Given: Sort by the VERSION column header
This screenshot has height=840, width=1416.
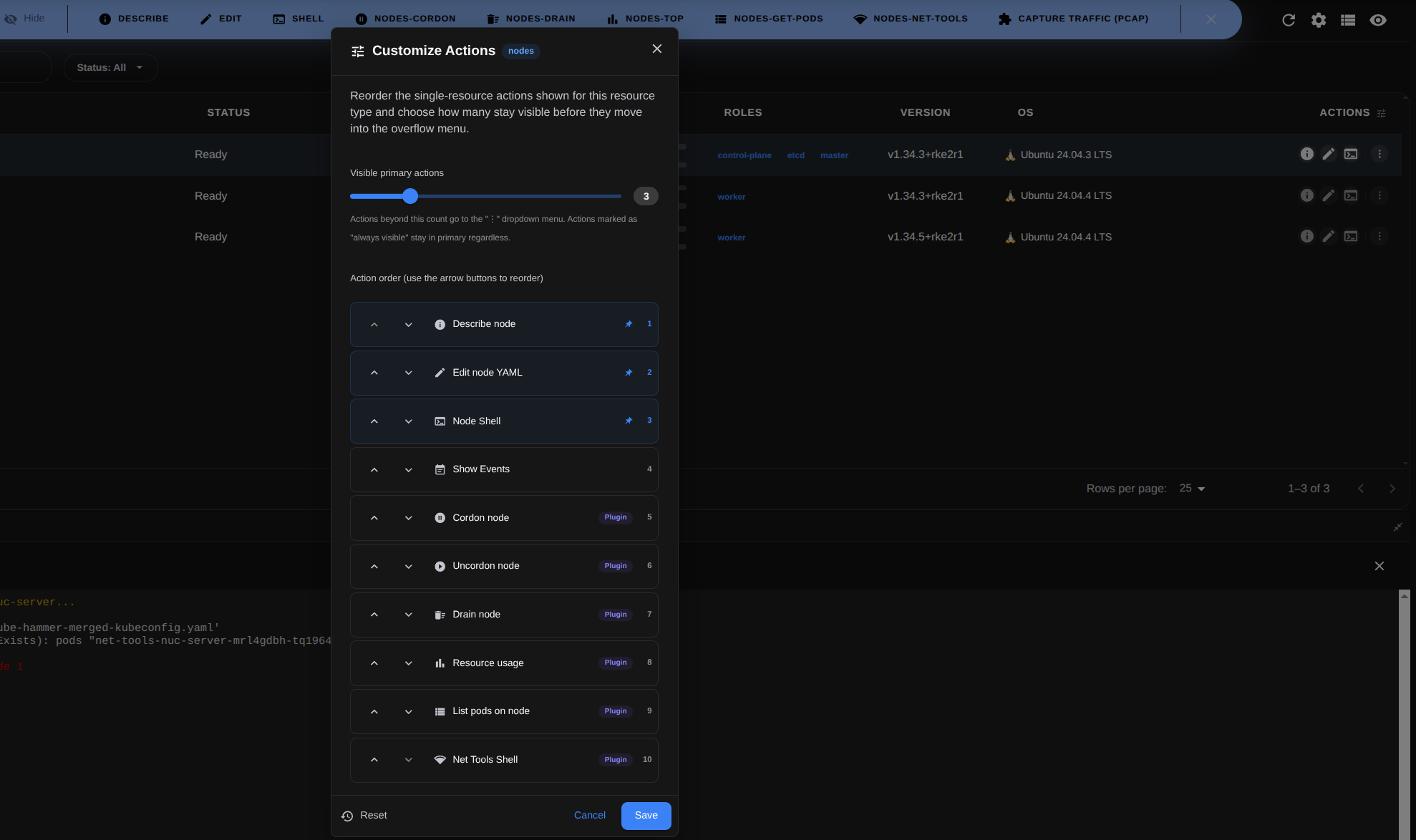Looking at the screenshot, I should point(925,112).
